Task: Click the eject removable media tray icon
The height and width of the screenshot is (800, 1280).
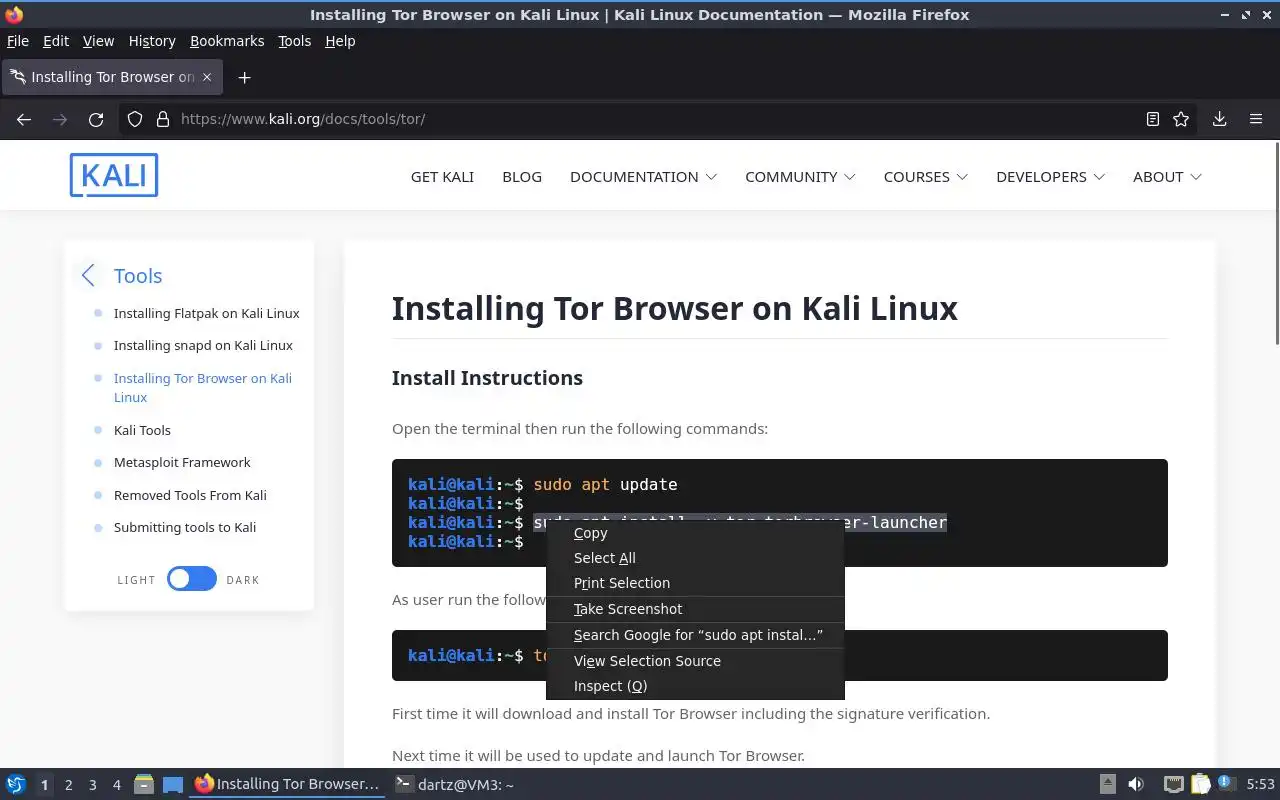Action: click(1108, 784)
